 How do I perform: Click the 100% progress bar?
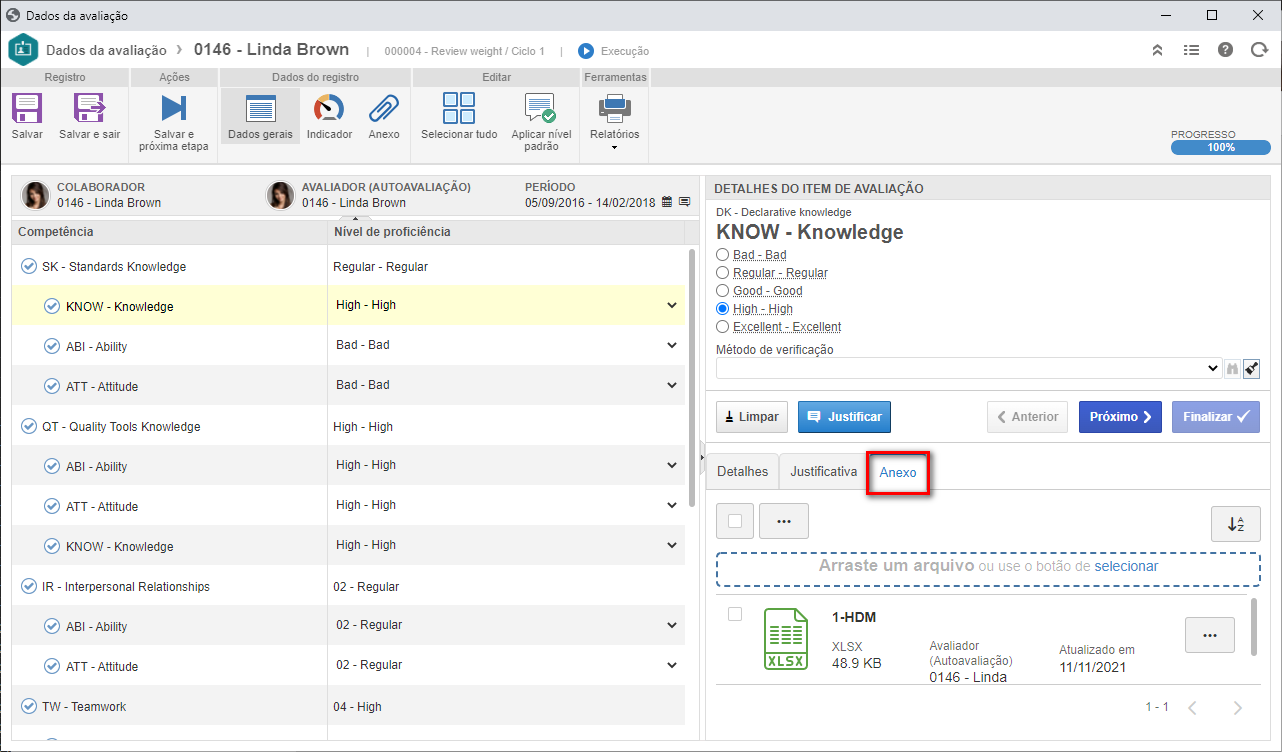(1221, 147)
